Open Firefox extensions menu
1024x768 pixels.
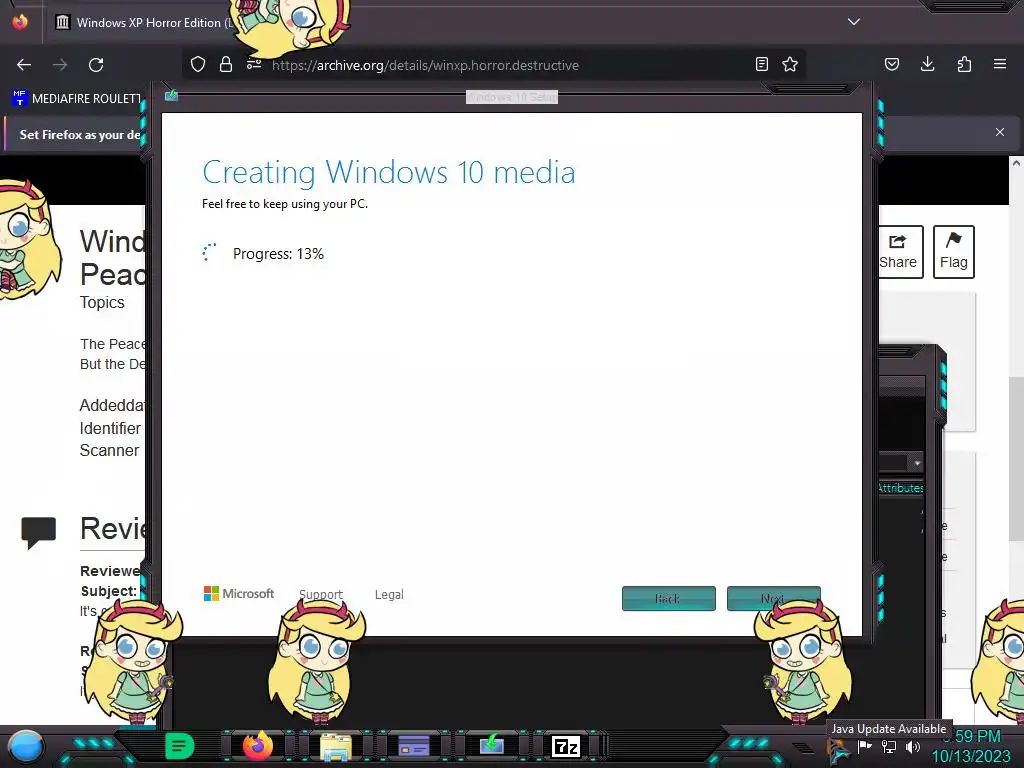coord(964,64)
